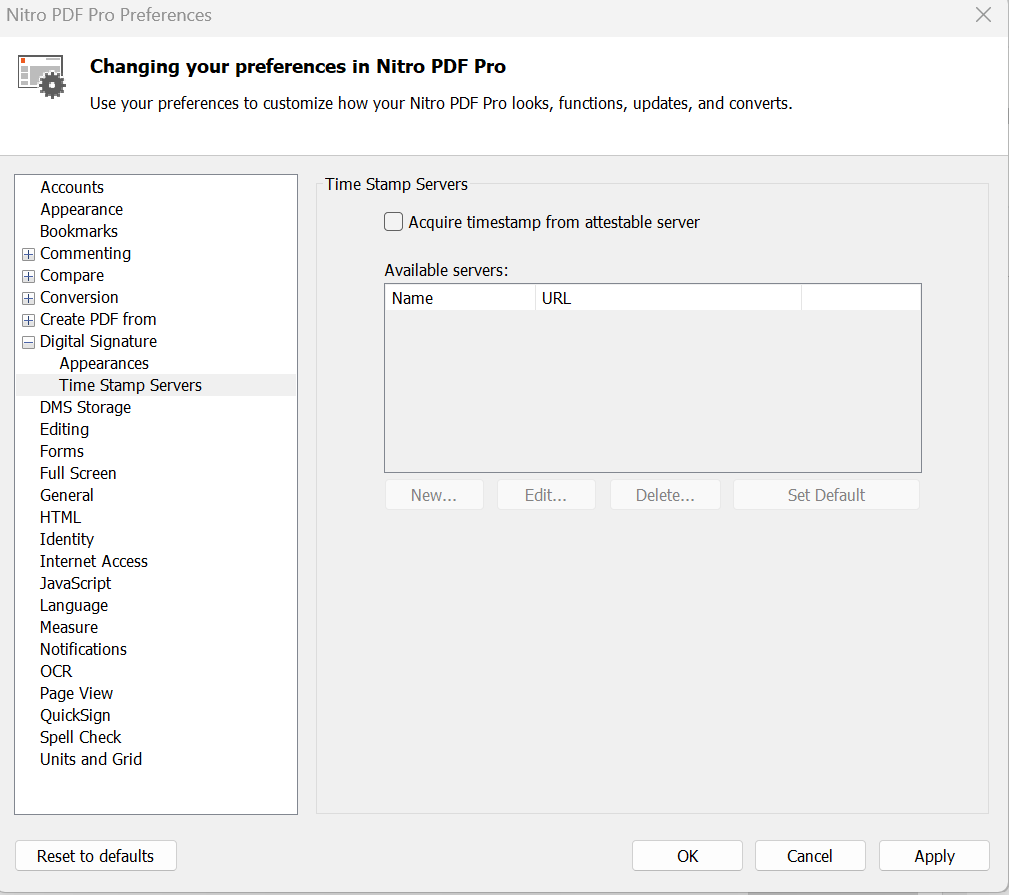
Task: Select Spell Check category
Action: tap(80, 737)
